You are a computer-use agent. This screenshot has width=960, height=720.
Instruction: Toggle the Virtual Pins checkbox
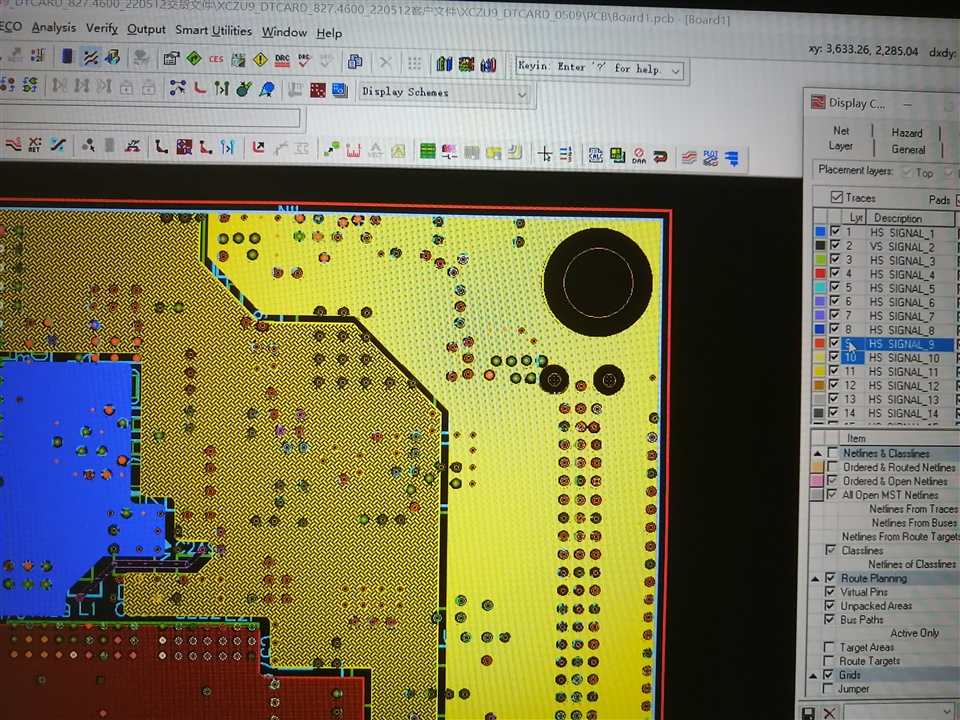coord(830,591)
